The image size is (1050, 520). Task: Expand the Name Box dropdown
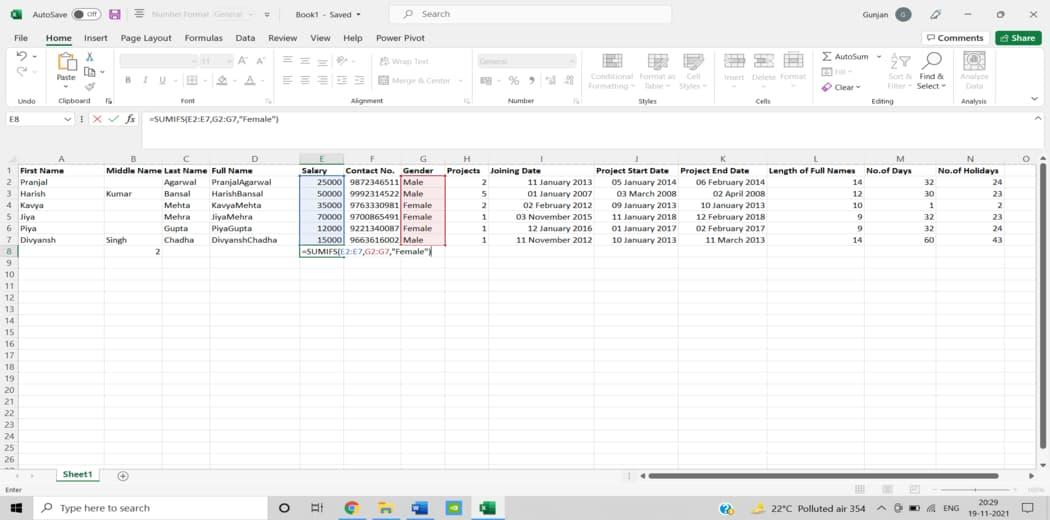pos(68,119)
